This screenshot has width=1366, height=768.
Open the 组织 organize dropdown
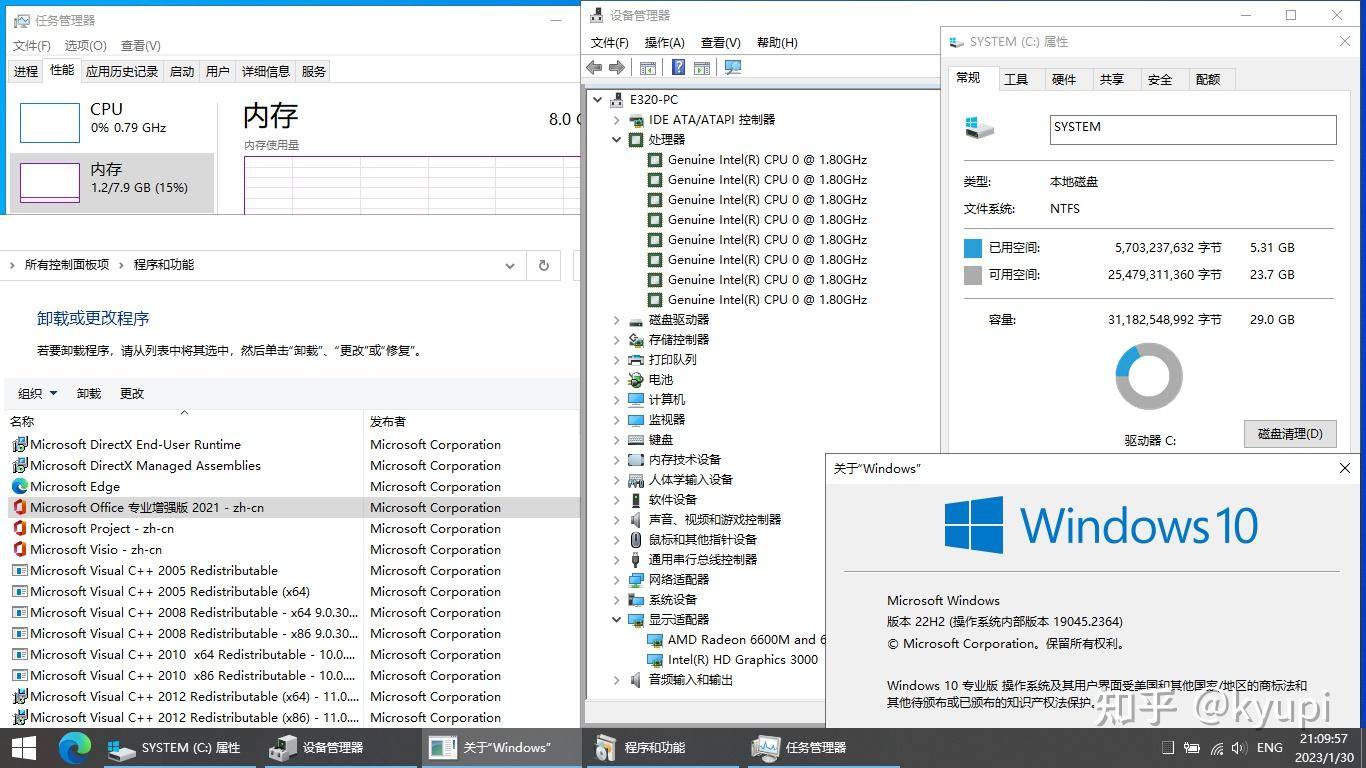pyautogui.click(x=38, y=393)
